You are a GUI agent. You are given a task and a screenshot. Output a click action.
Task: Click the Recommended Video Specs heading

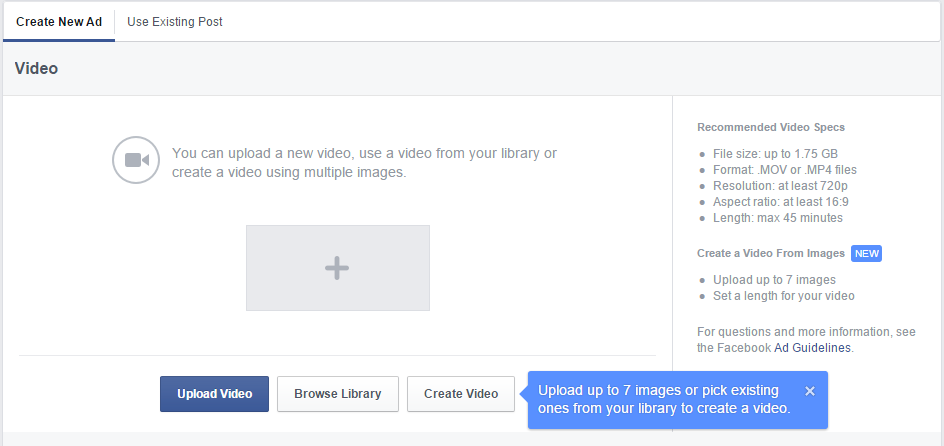pos(770,127)
